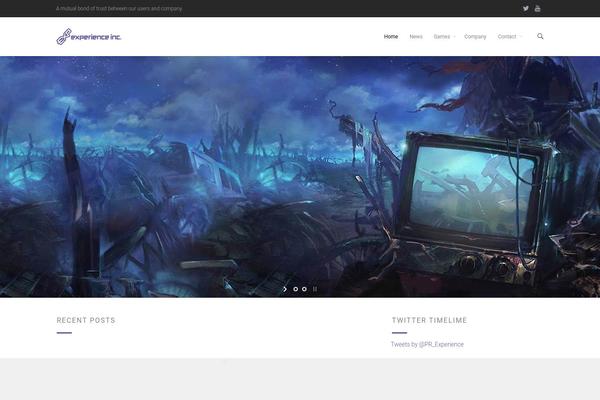Open the site search magnifier icon
This screenshot has height=400, width=600.
(540, 36)
